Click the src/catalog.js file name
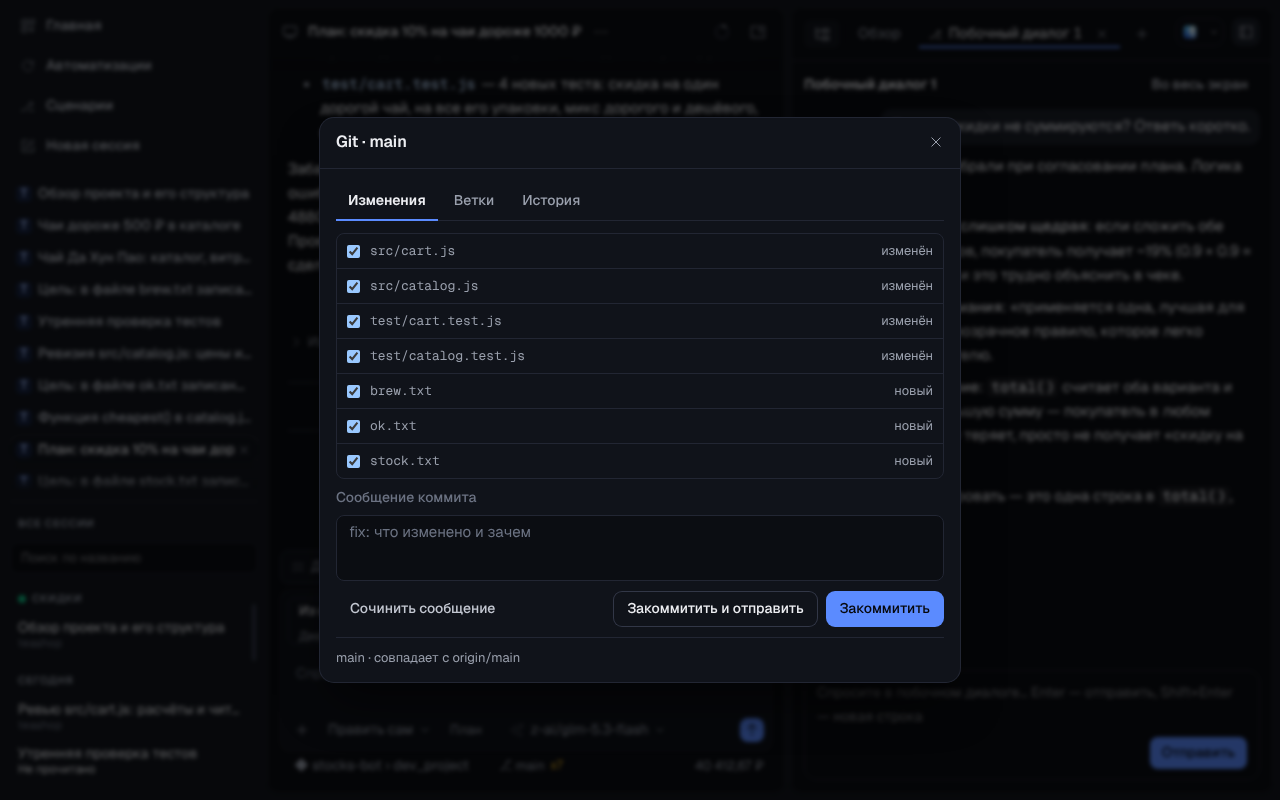 click(424, 286)
